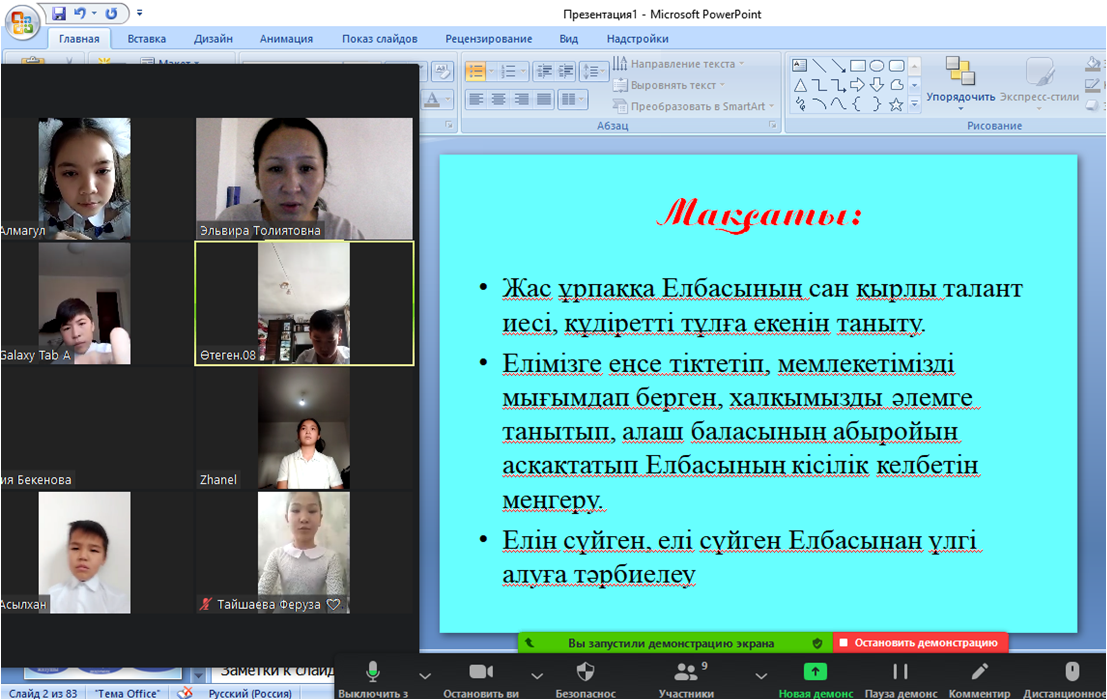Expand the audio options arrow beside microphone
The height and width of the screenshot is (700, 1107).
click(x=425, y=673)
